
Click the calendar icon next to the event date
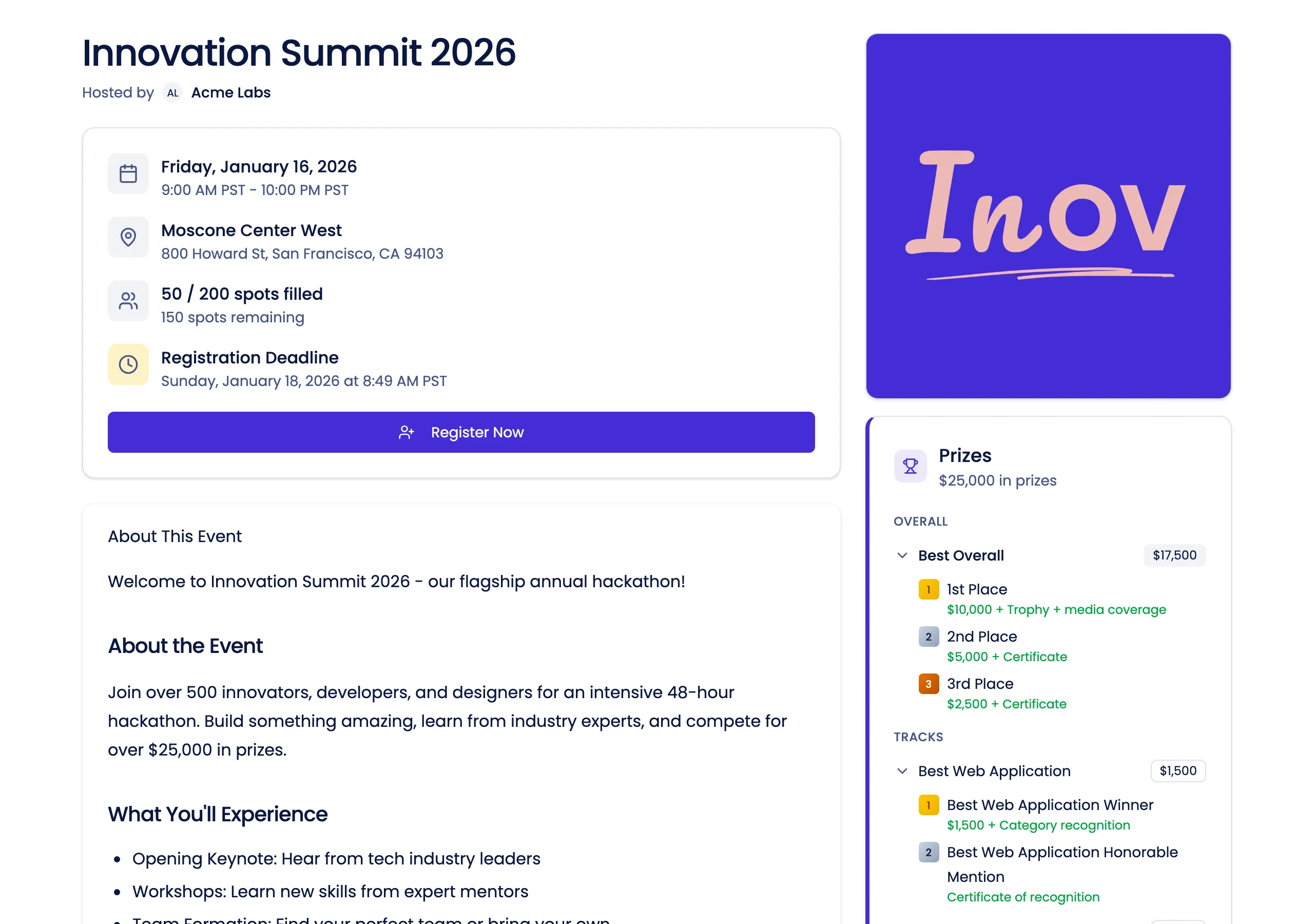(x=128, y=173)
